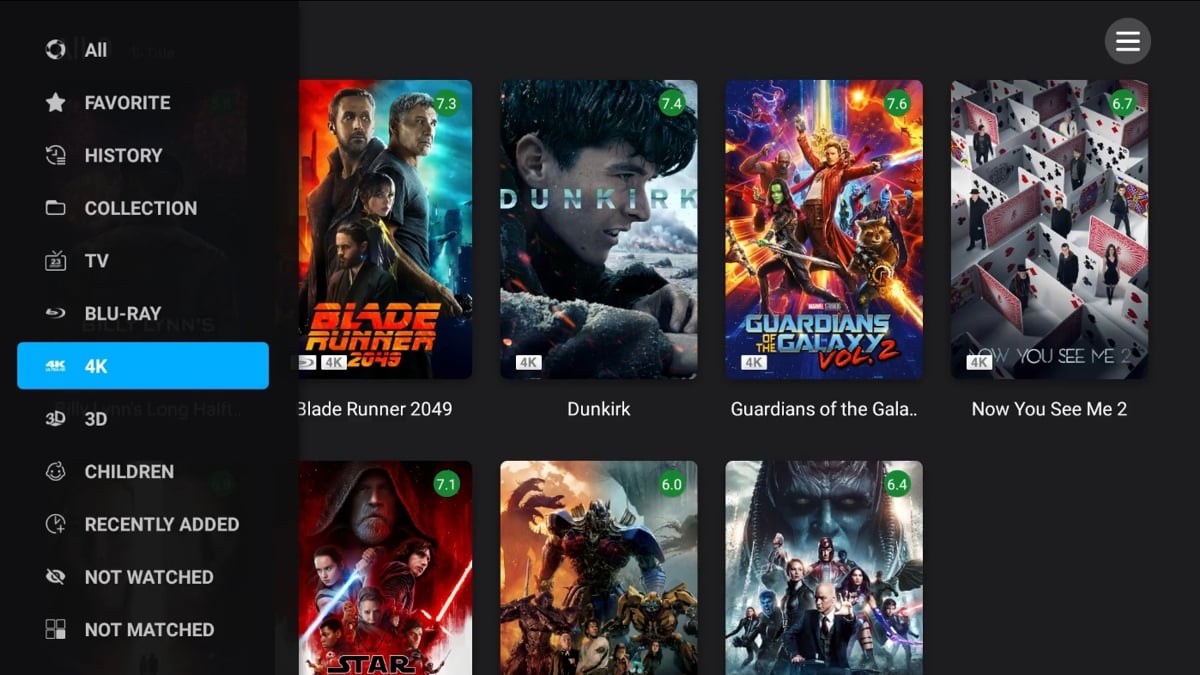The height and width of the screenshot is (675, 1200).
Task: Click the 3D icon in sidebar
Action: (x=56, y=419)
